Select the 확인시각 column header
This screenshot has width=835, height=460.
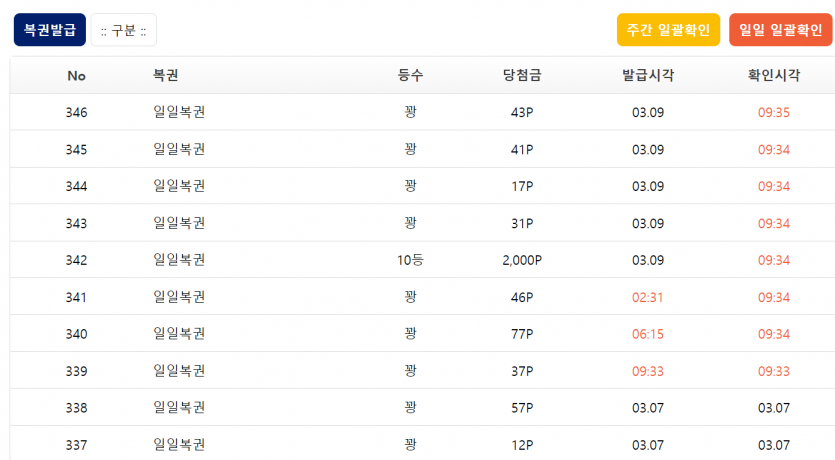[774, 75]
